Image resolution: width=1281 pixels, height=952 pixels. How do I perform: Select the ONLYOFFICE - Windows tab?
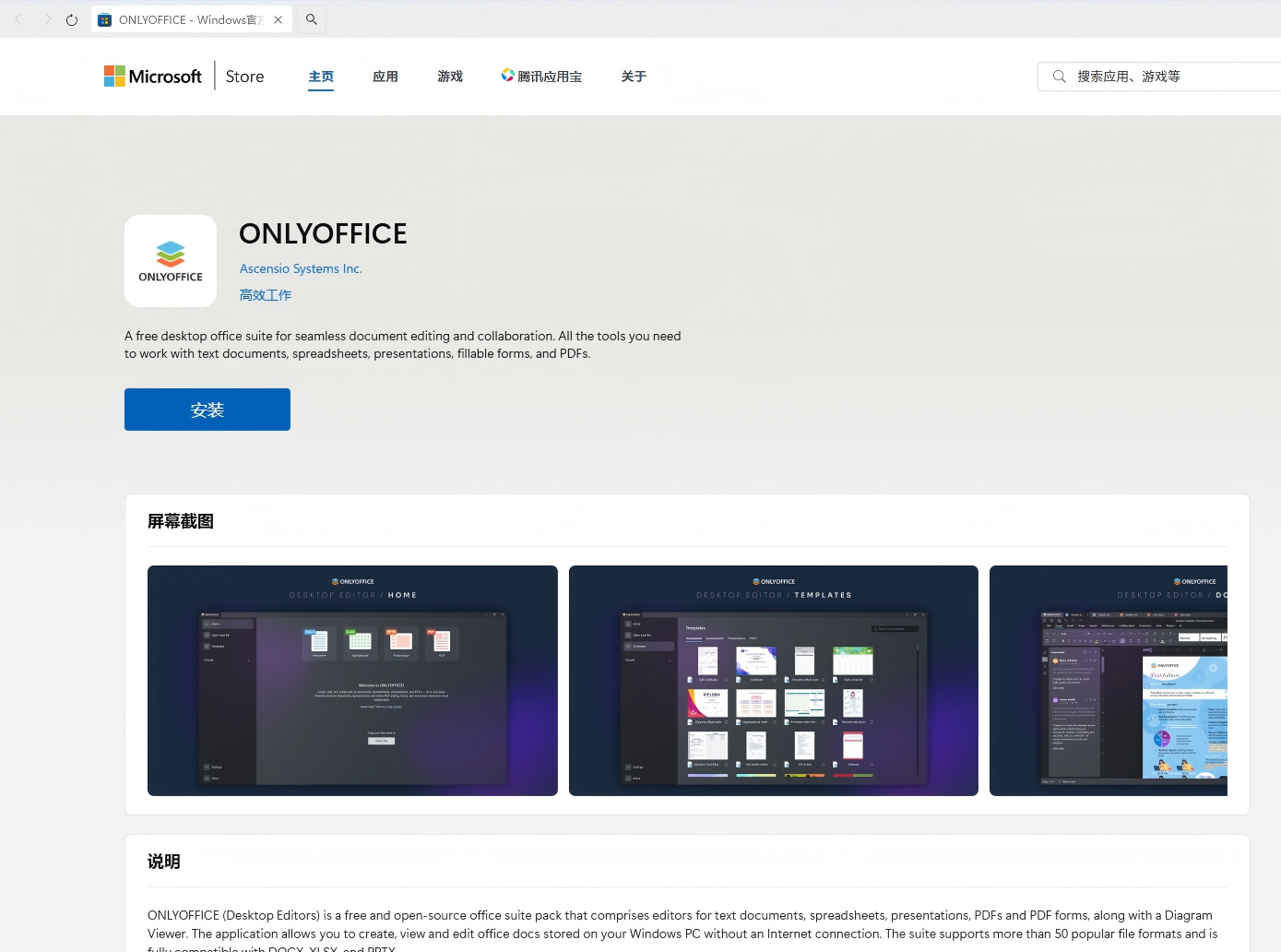tap(184, 19)
